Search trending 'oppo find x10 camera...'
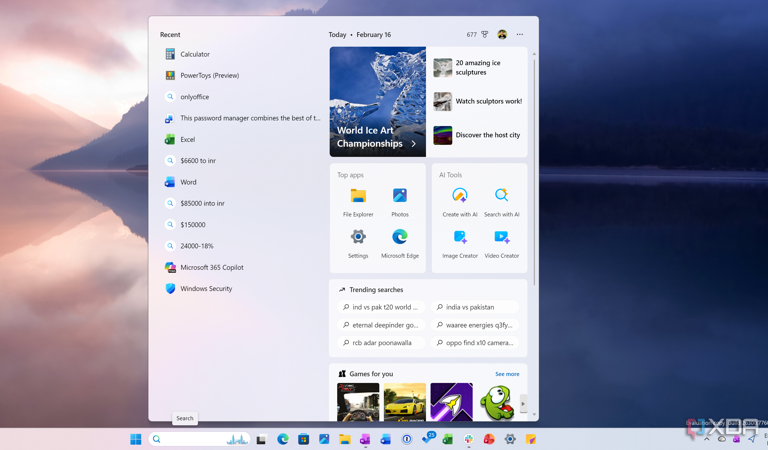The height and width of the screenshot is (450, 768). [x=475, y=343]
